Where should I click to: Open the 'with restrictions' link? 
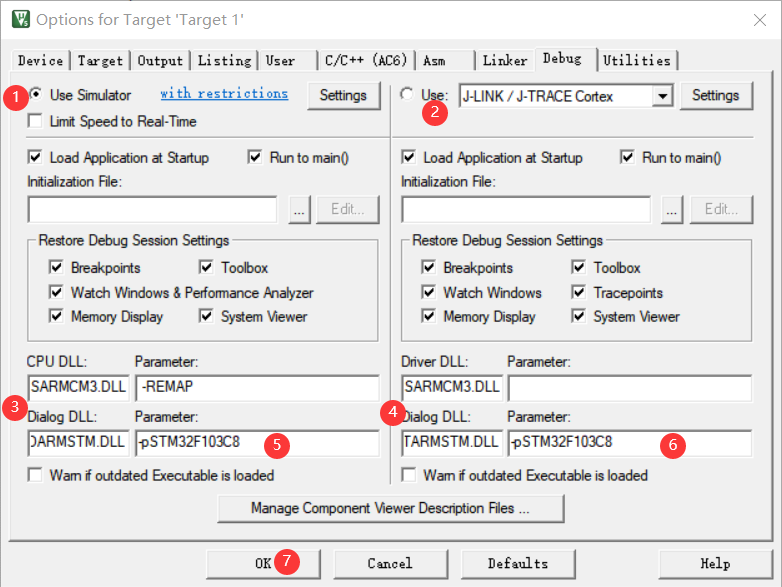(224, 94)
